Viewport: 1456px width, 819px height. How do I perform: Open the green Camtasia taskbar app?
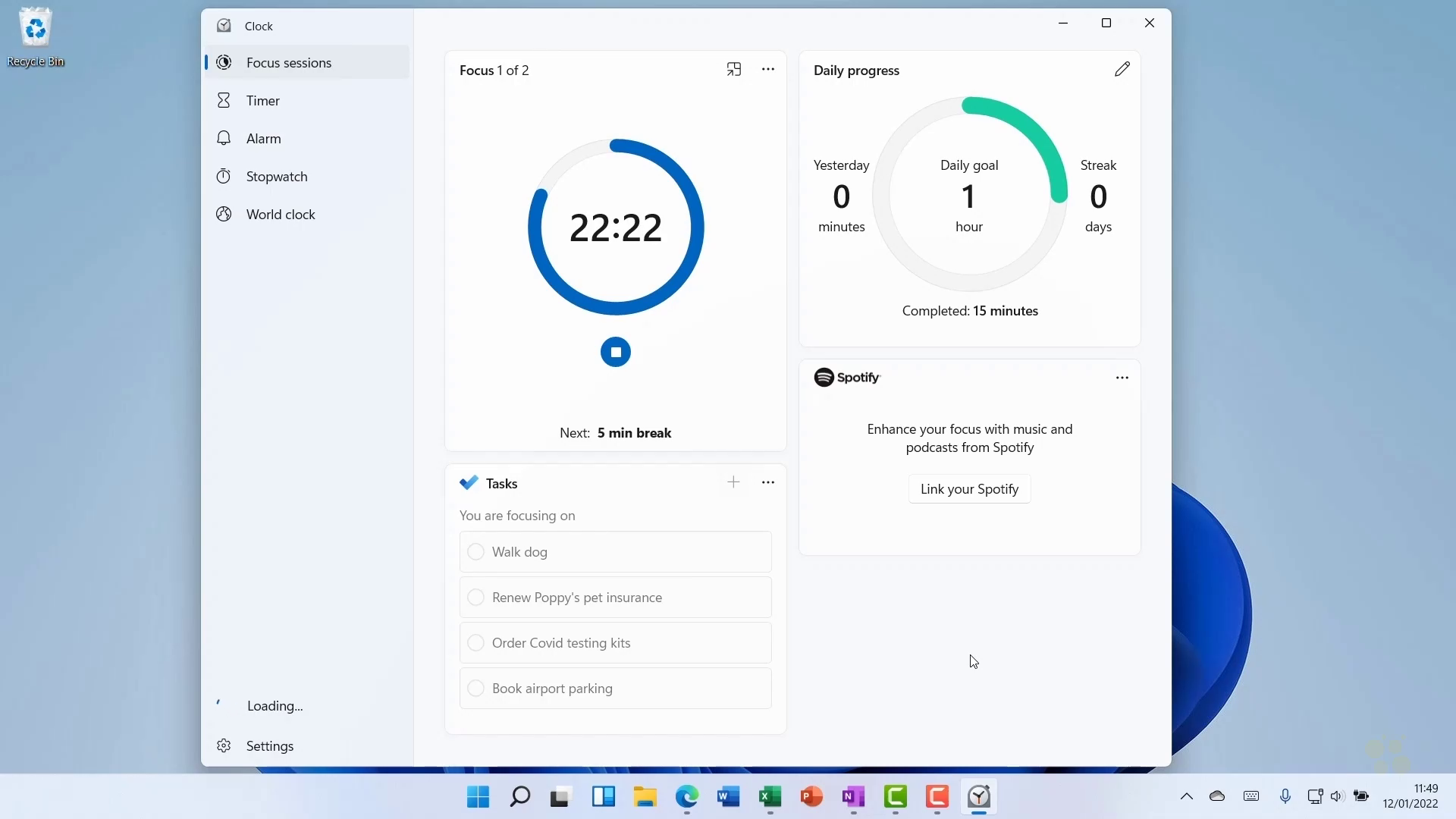click(896, 797)
